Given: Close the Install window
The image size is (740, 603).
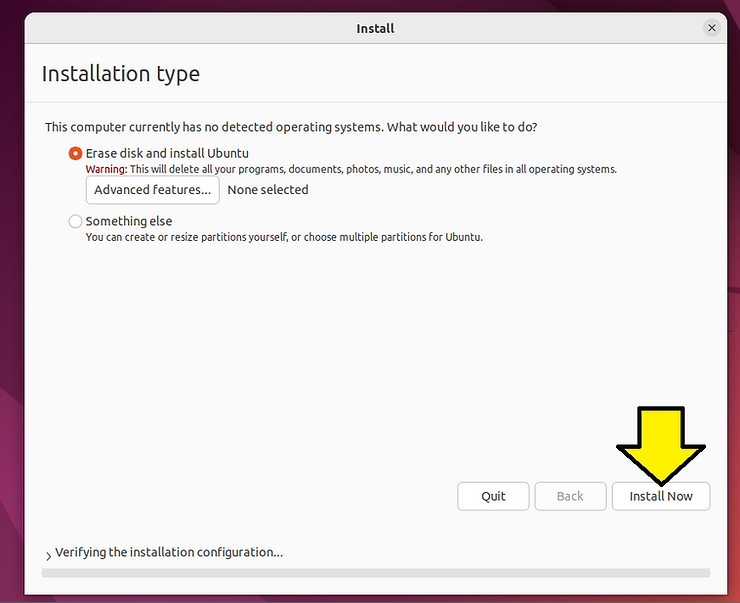Looking at the screenshot, I should point(712,28).
